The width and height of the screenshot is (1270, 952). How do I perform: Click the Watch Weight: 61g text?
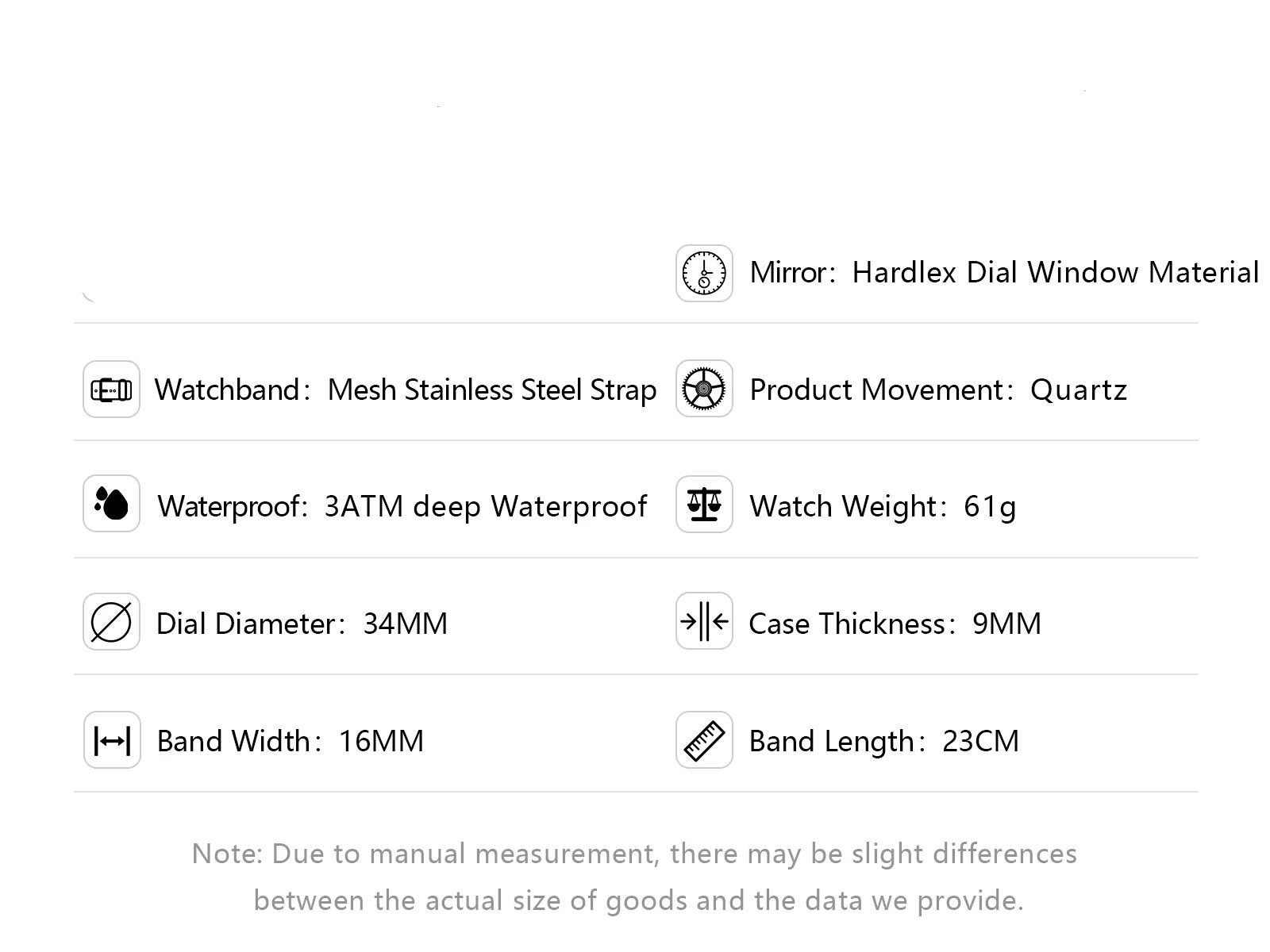tap(883, 506)
